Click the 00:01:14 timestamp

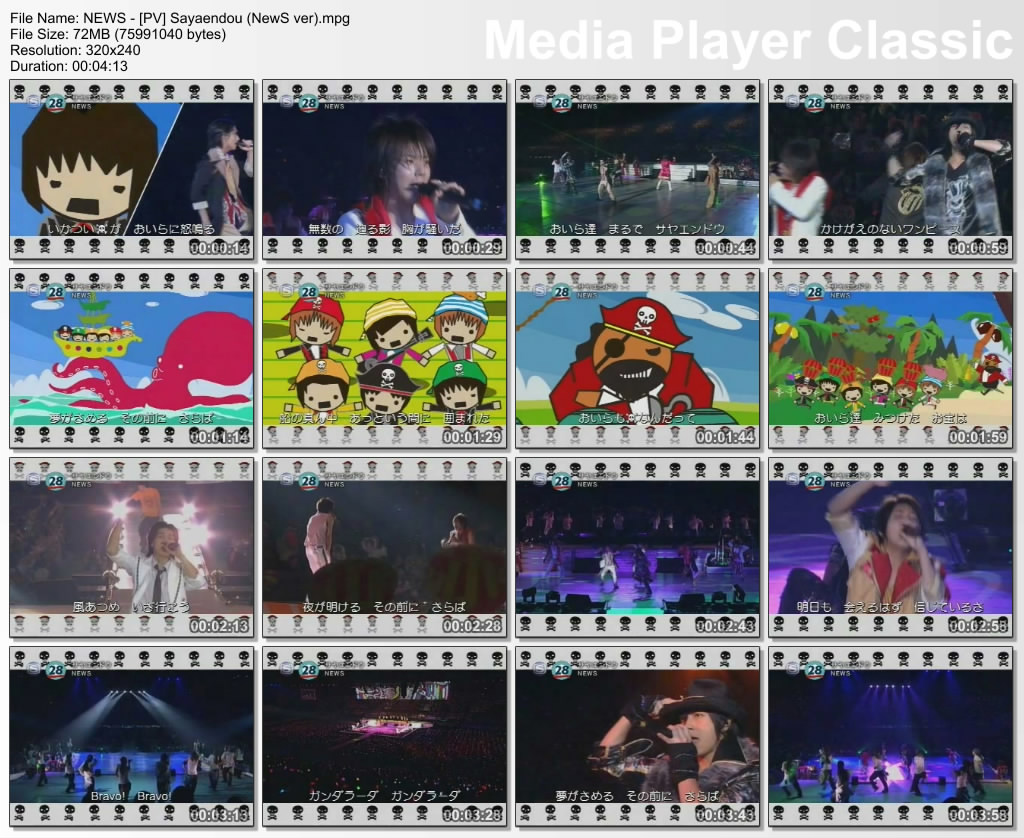[219, 436]
